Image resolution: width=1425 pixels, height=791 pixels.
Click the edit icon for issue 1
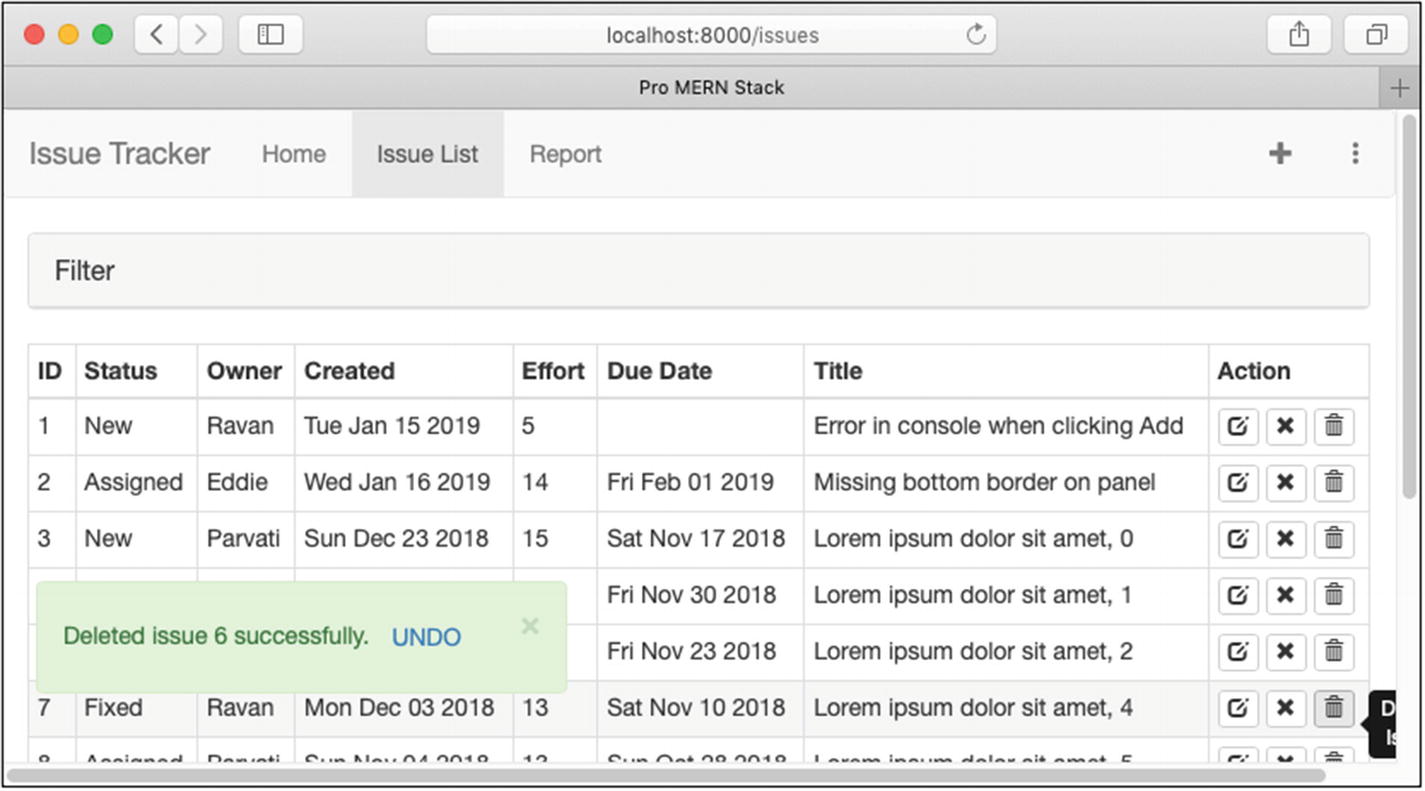[1238, 427]
